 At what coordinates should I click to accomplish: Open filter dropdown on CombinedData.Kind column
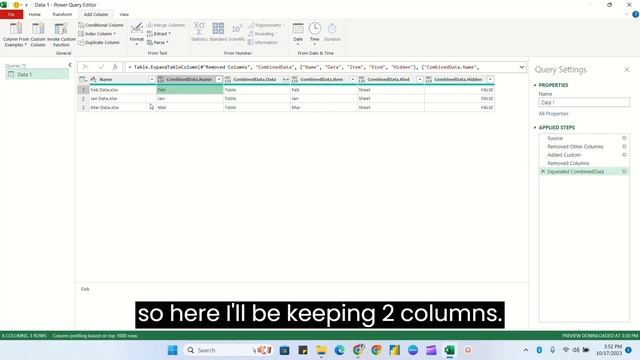click(420, 79)
